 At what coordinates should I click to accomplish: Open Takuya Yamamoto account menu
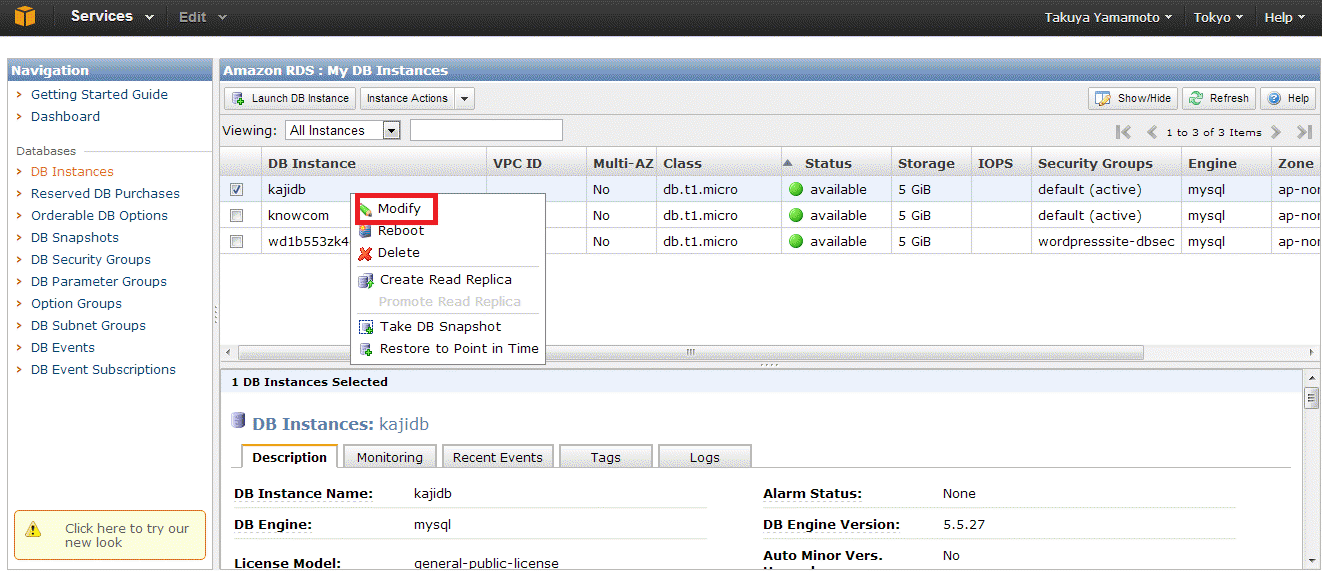tap(1108, 17)
